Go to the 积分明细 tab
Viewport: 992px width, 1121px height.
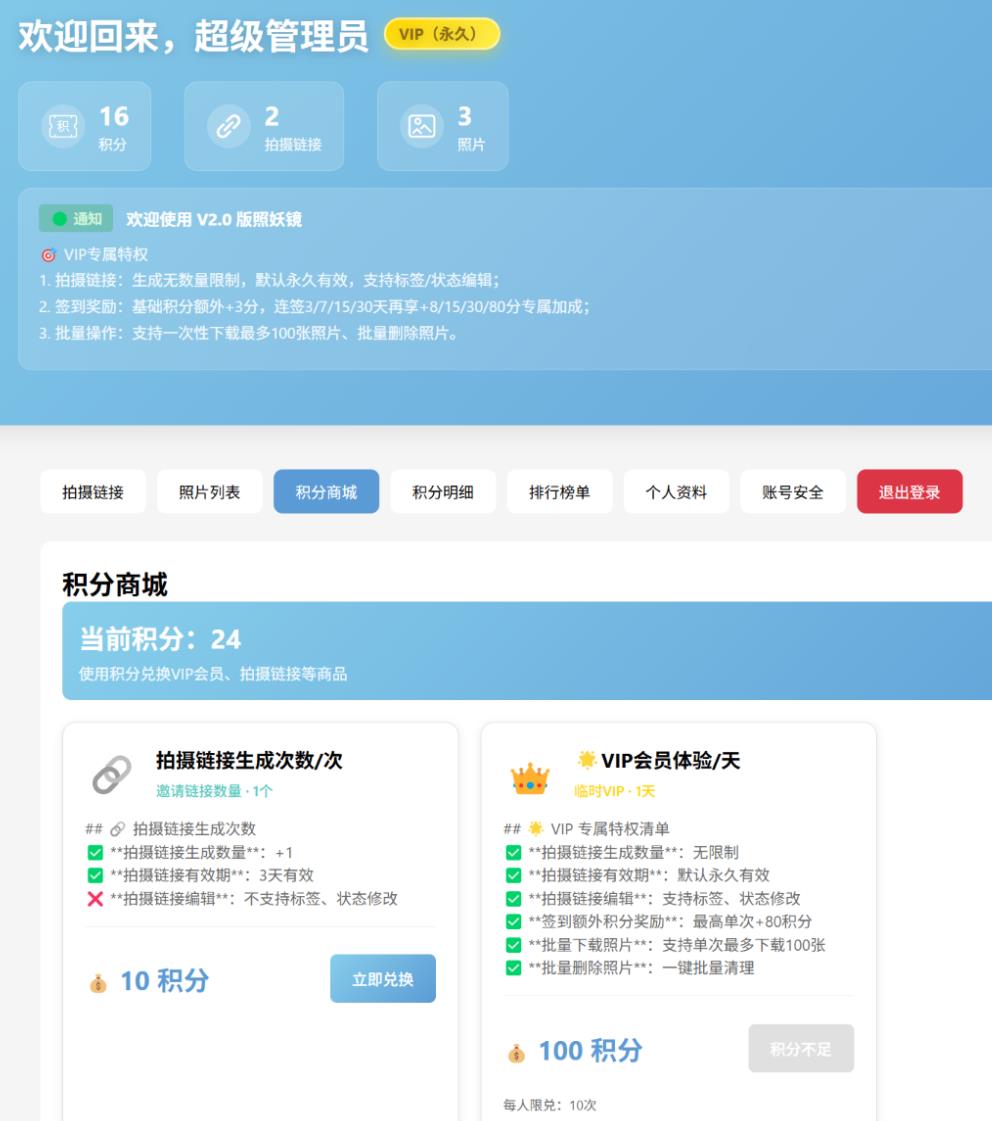pos(443,492)
